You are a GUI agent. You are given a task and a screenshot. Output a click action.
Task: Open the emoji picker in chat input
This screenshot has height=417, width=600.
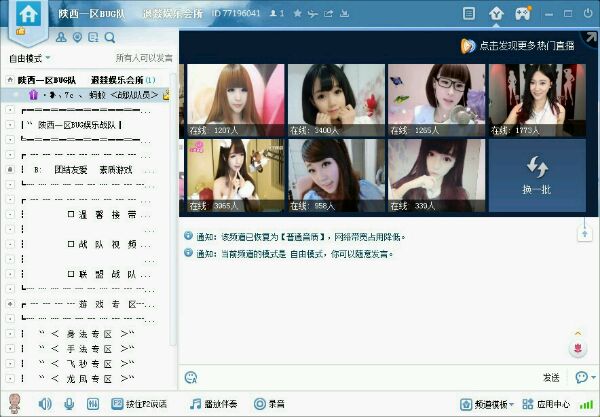tap(191, 378)
